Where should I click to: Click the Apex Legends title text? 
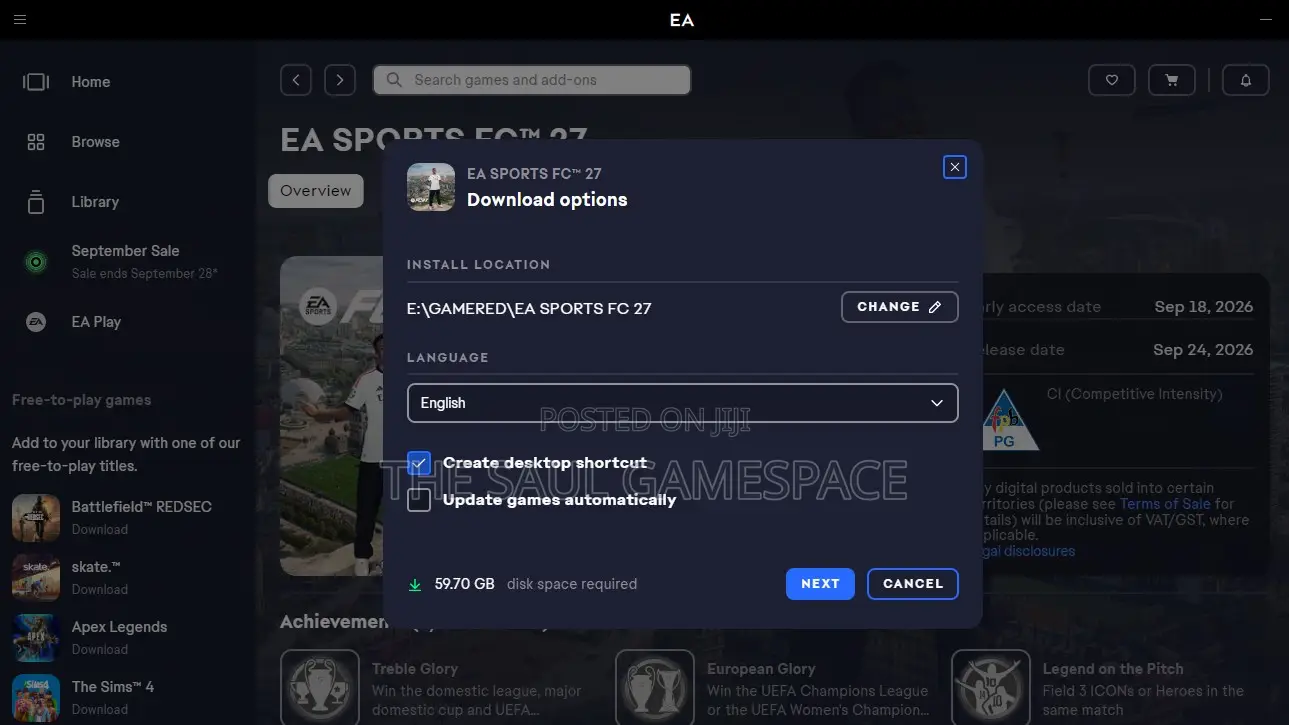point(120,627)
